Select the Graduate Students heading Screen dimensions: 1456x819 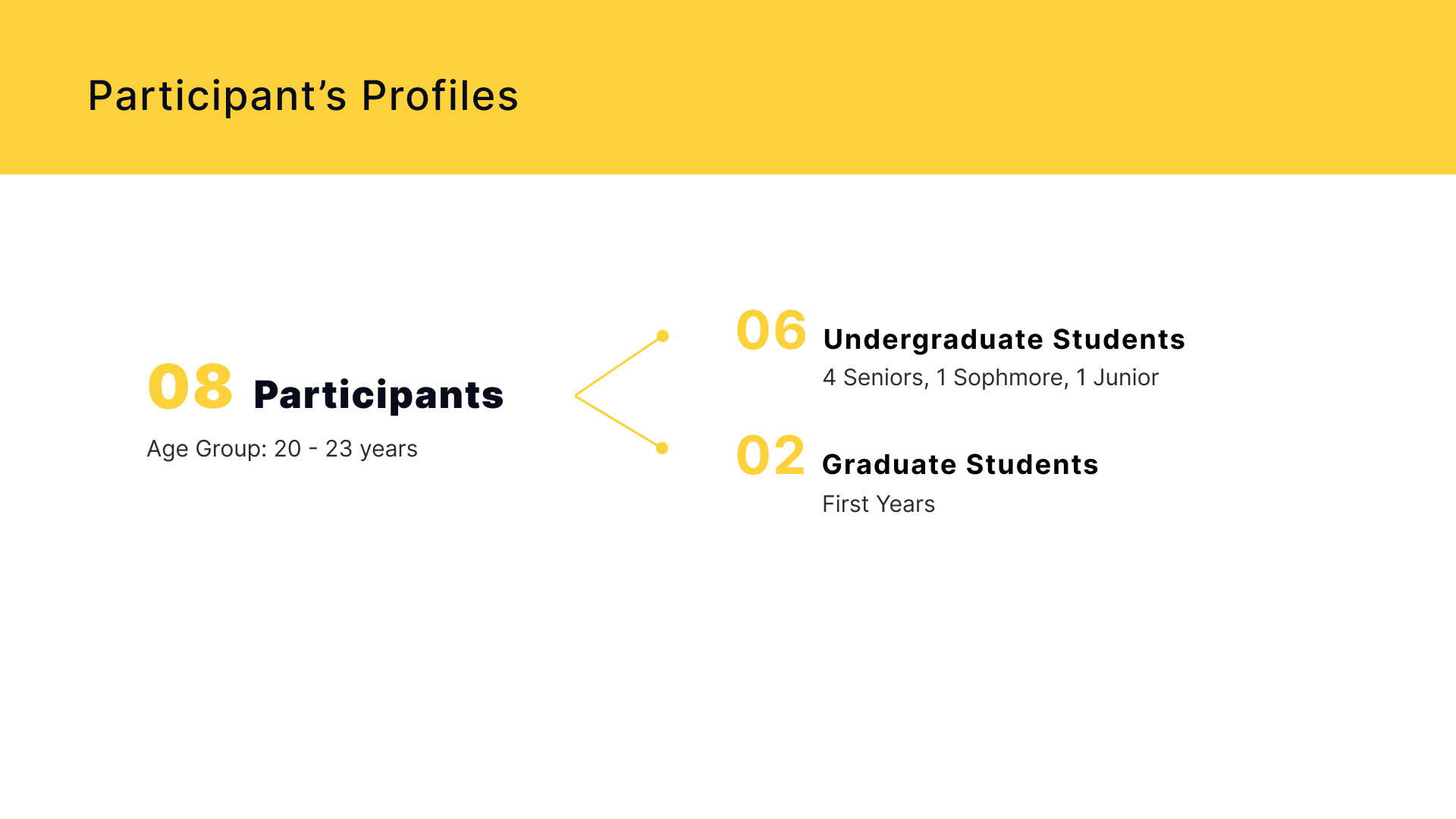click(x=960, y=465)
